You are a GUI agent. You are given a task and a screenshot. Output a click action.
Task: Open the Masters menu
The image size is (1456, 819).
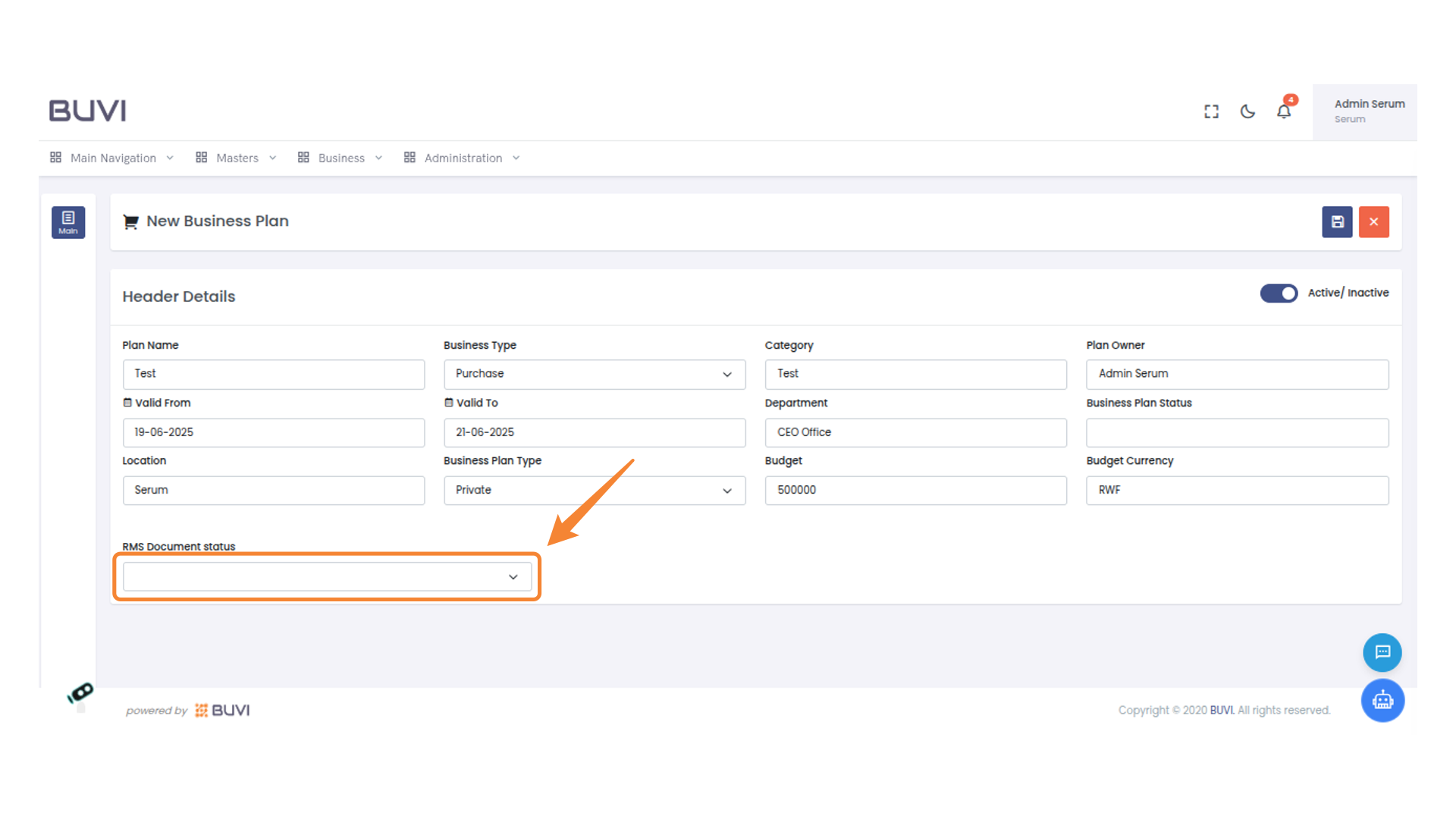tap(236, 158)
